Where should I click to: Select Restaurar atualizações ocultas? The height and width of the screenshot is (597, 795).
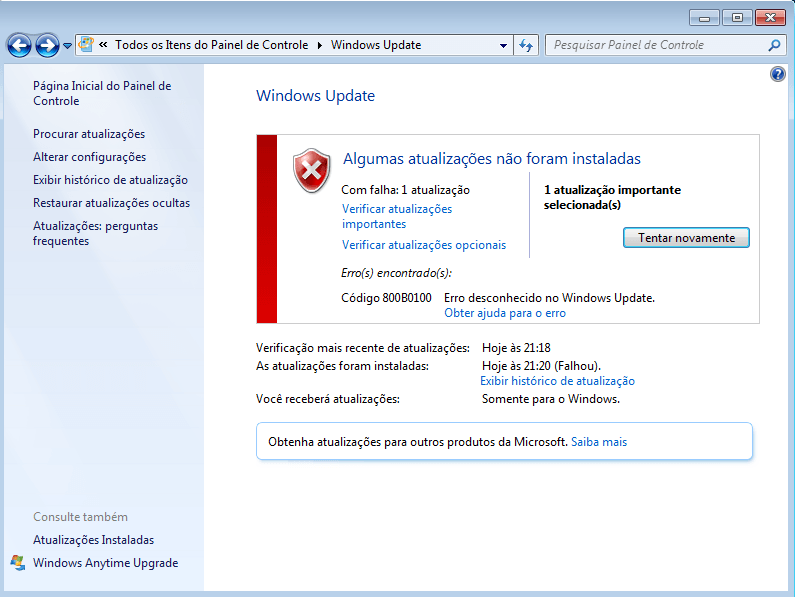(x=111, y=203)
